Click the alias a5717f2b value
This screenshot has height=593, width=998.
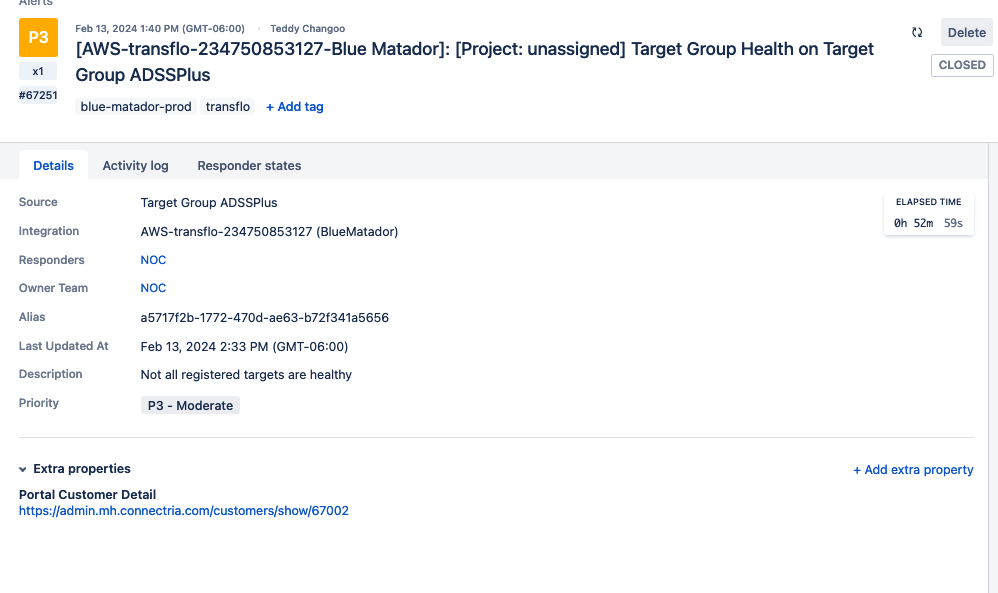pyautogui.click(x=265, y=317)
